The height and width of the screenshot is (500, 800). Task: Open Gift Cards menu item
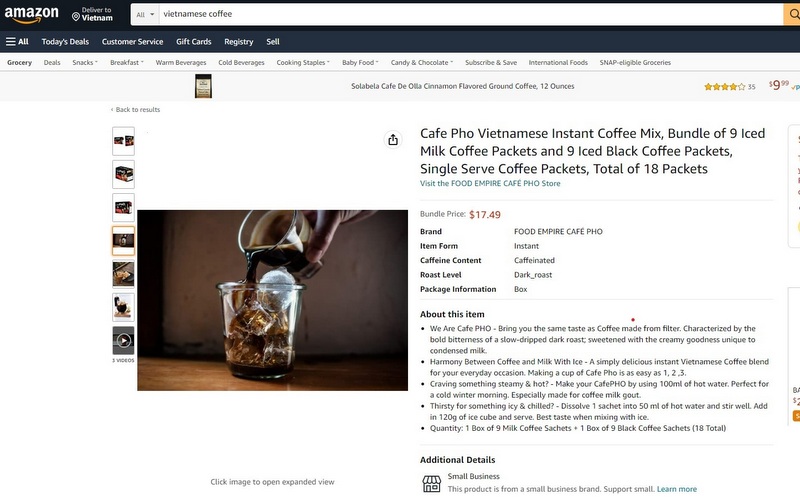[x=193, y=42]
